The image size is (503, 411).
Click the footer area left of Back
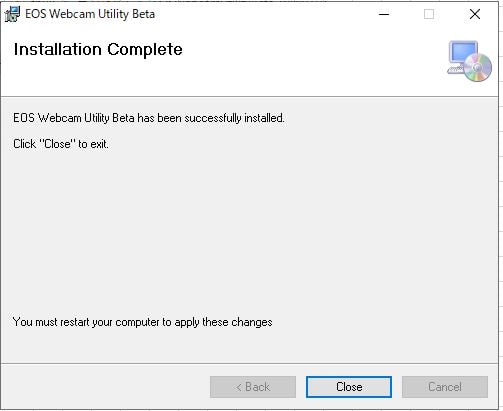(x=105, y=387)
